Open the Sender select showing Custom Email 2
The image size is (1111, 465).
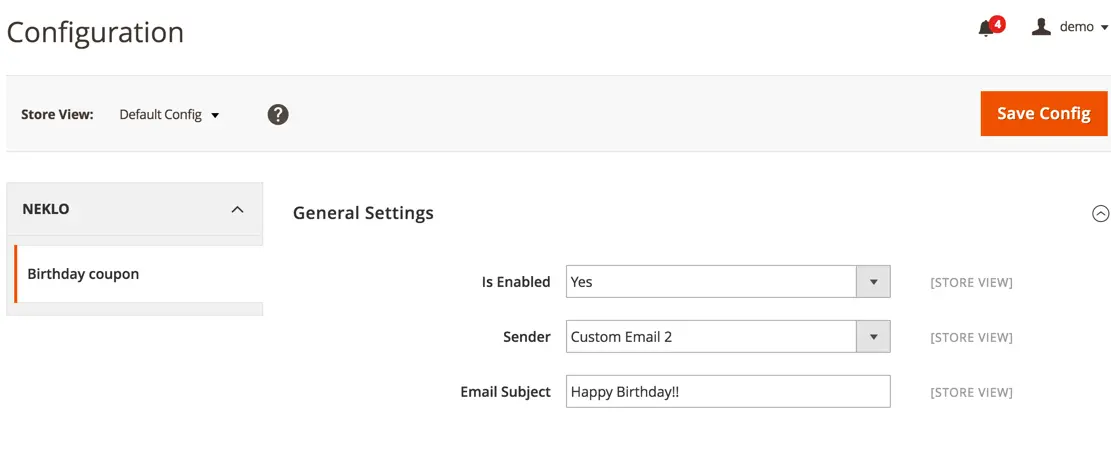coord(728,337)
